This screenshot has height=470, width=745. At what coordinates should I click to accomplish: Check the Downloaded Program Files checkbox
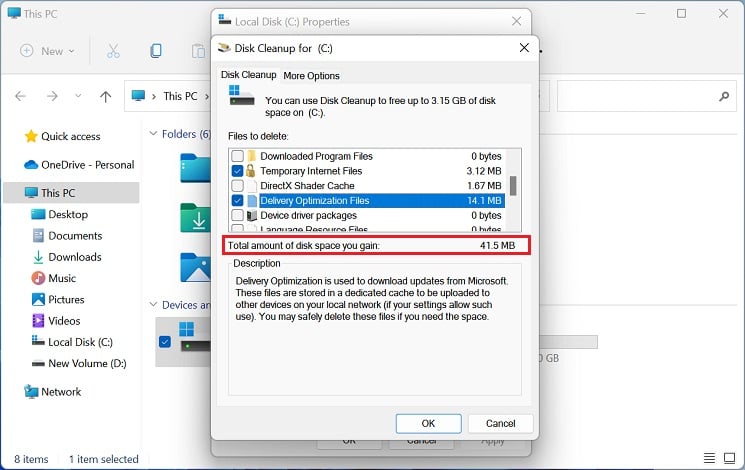[237, 156]
